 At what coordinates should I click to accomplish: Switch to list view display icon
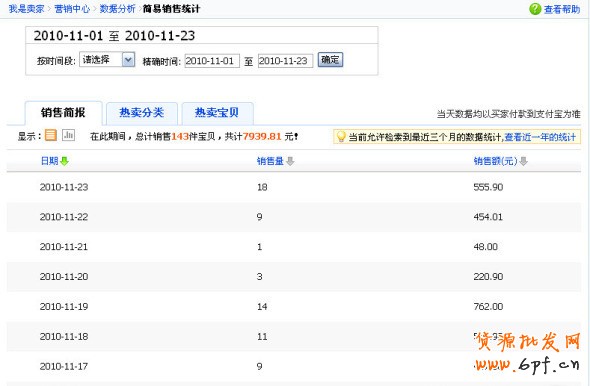tap(51, 135)
